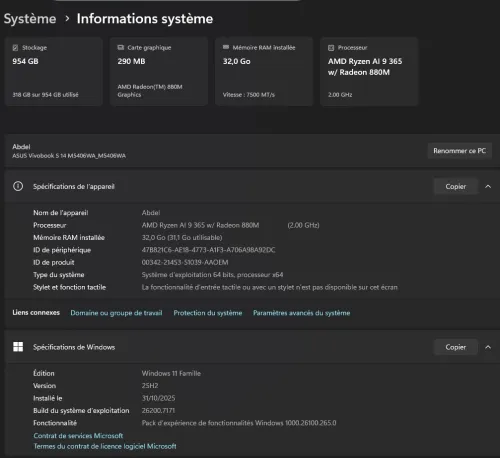Viewport: 500px width, 458px height.
Task: Click the processor icon beside Processeur
Action: click(331, 48)
